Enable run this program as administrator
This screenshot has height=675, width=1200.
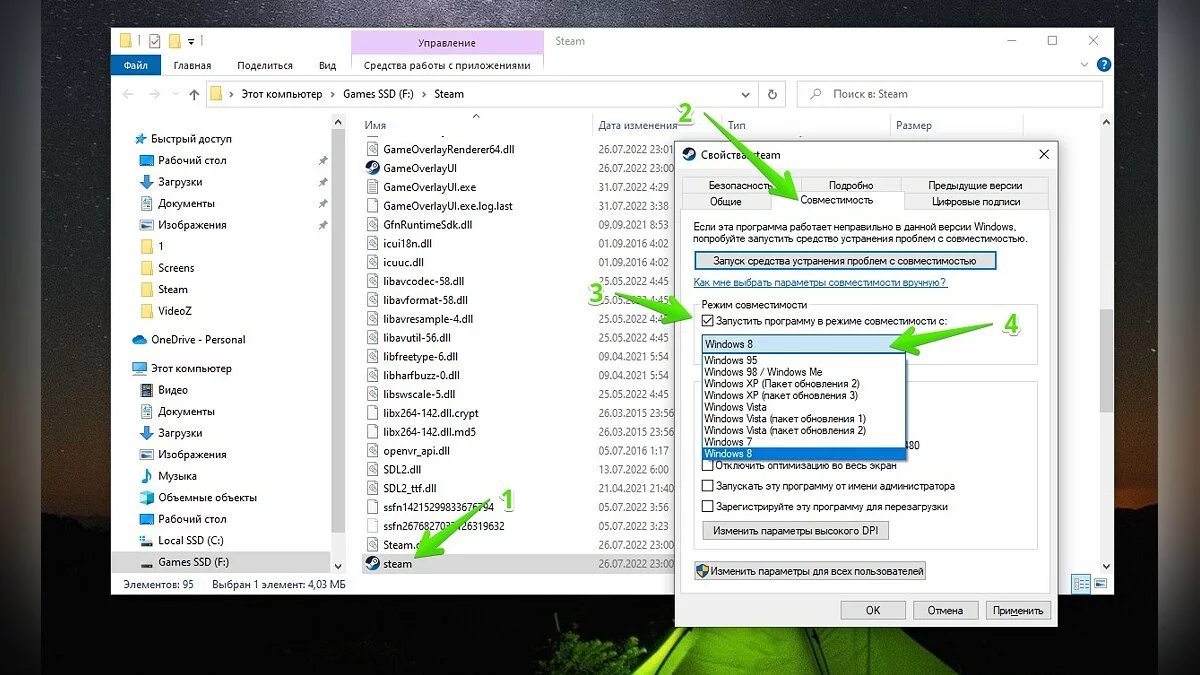pyautogui.click(x=708, y=486)
